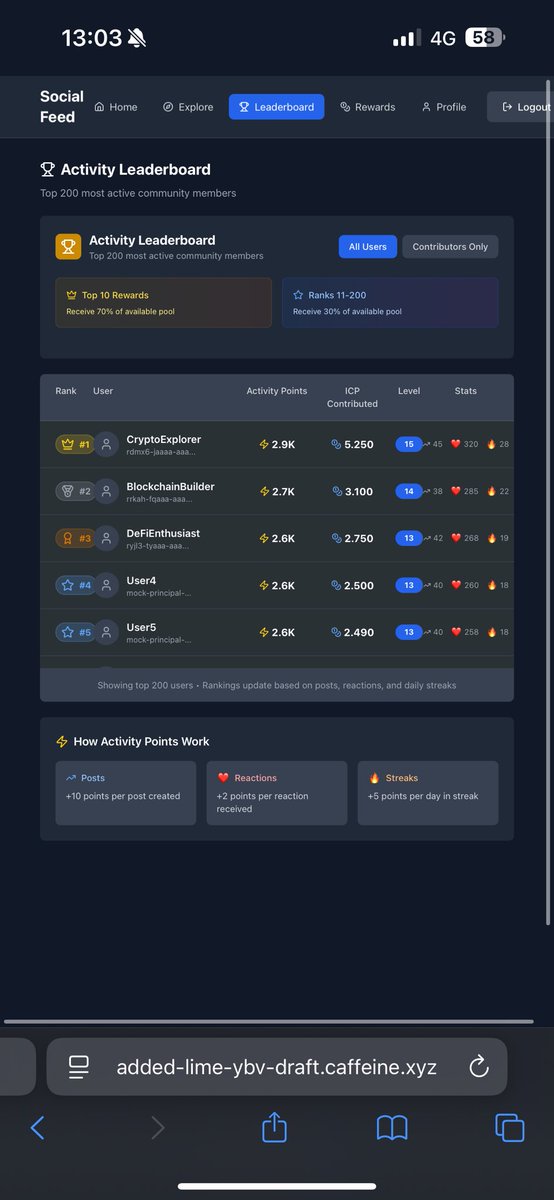554x1200 pixels.
Task: Click BlockchainBuilder's avatar icon
Action: 107,491
